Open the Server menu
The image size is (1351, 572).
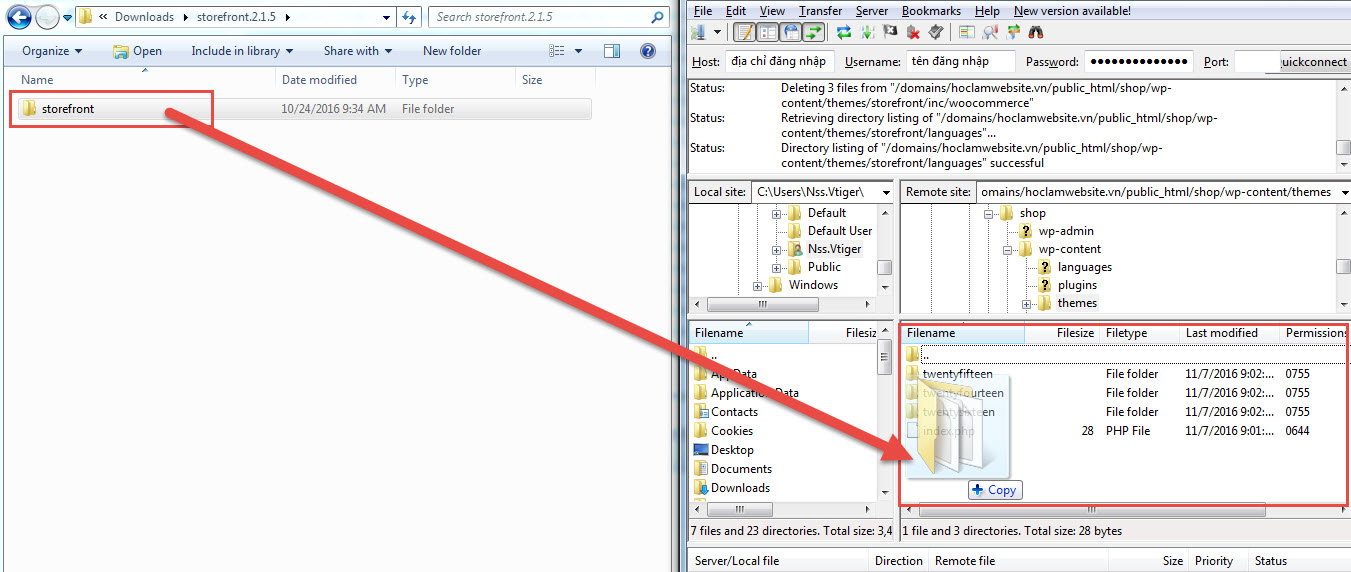[872, 10]
